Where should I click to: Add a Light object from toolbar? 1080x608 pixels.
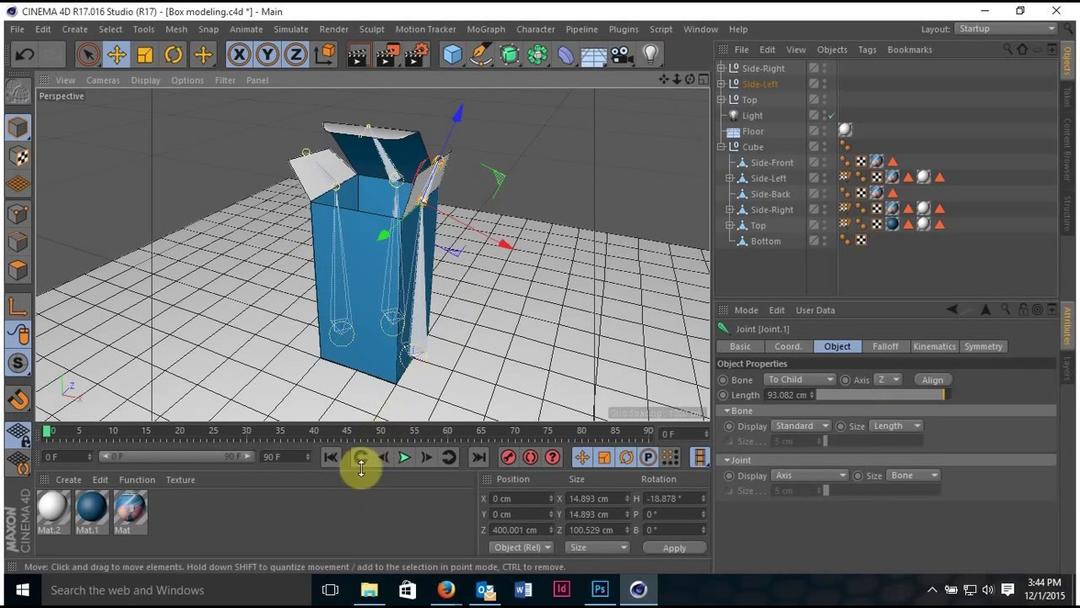point(650,54)
